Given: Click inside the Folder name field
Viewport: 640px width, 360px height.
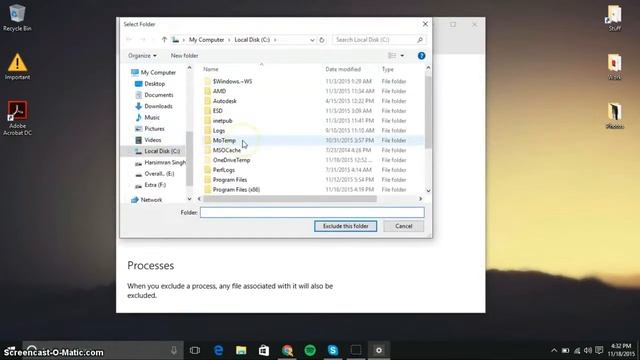Looking at the screenshot, I should tap(312, 212).
